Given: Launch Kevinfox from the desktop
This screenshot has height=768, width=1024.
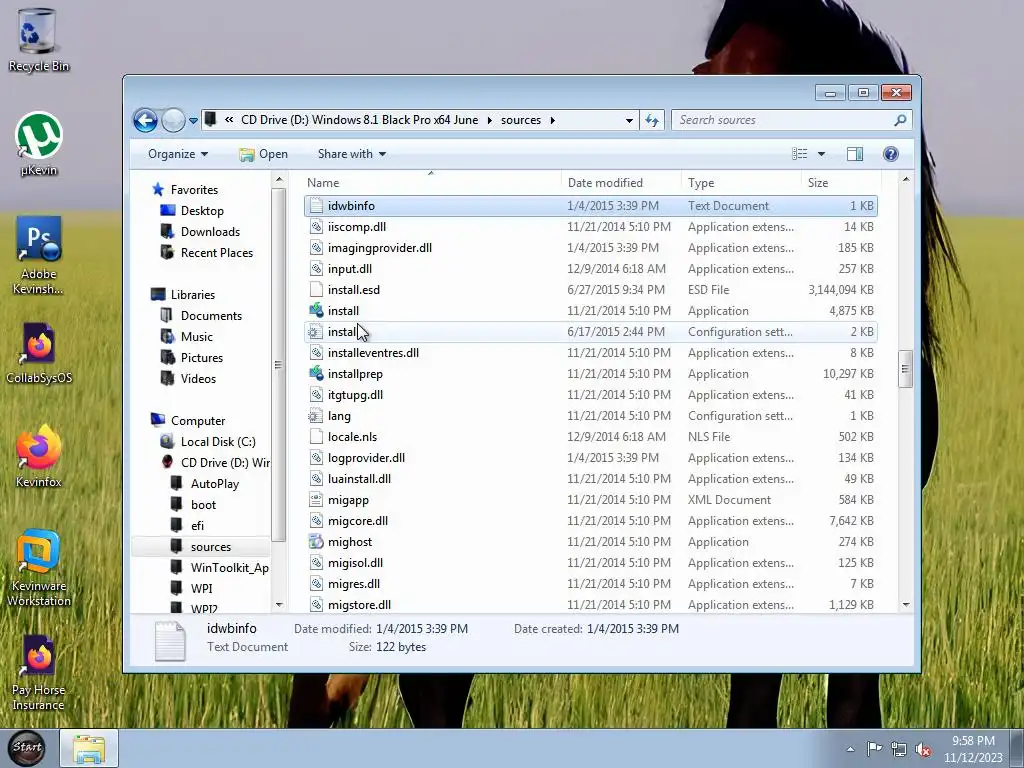Looking at the screenshot, I should (x=39, y=456).
